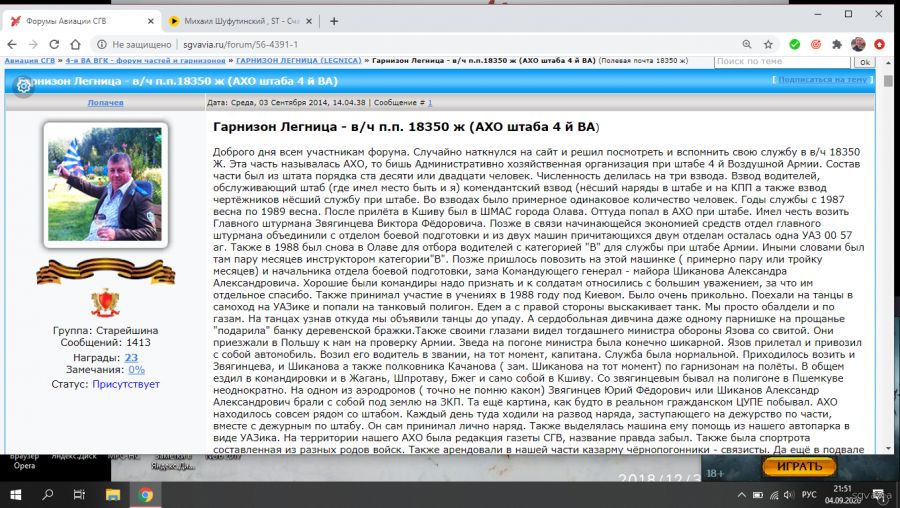The image size is (900, 508).
Task: Click the 'Поиск по теме' search field
Action: (782, 61)
